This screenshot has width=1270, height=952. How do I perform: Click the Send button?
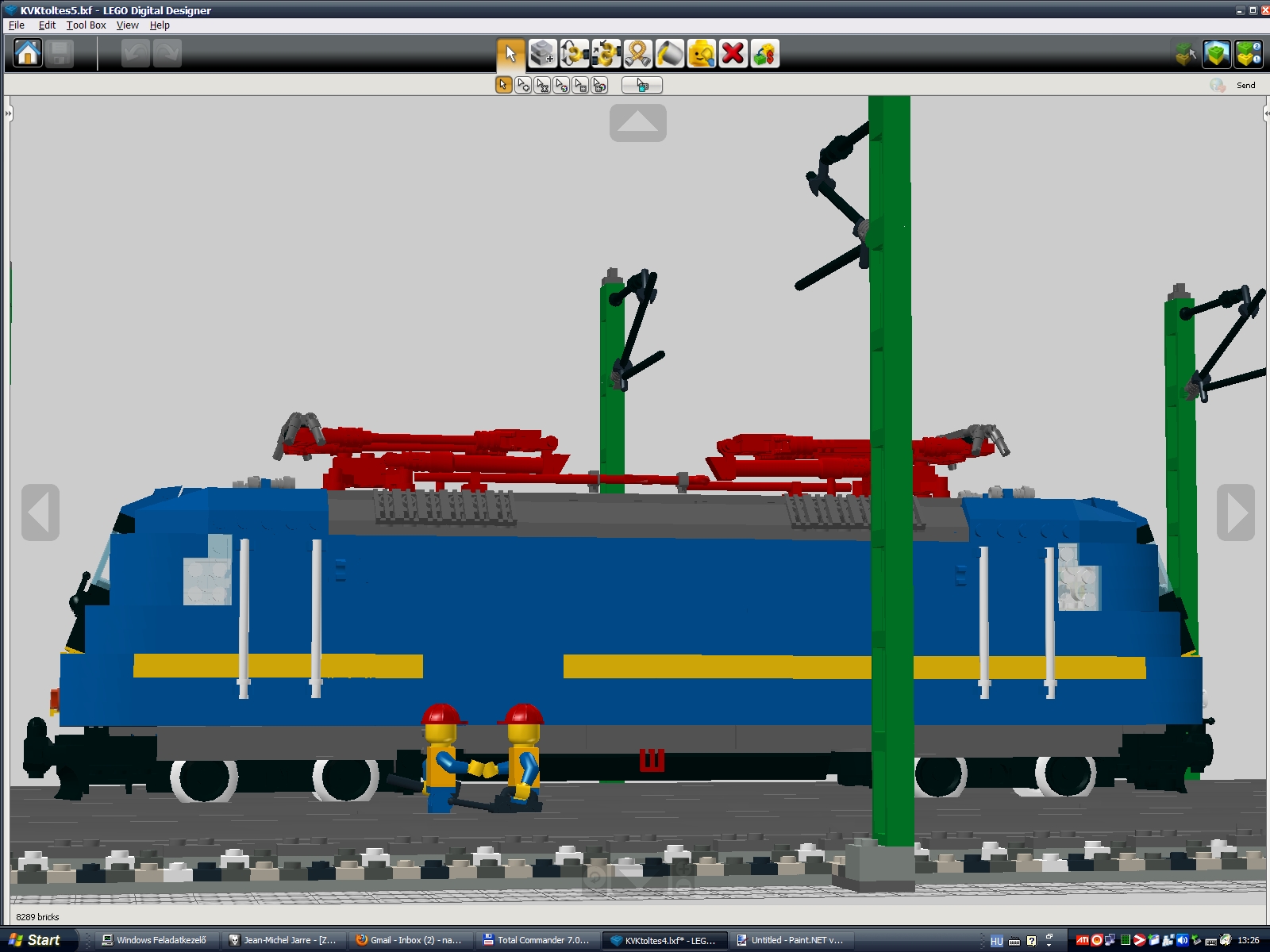(x=1246, y=85)
